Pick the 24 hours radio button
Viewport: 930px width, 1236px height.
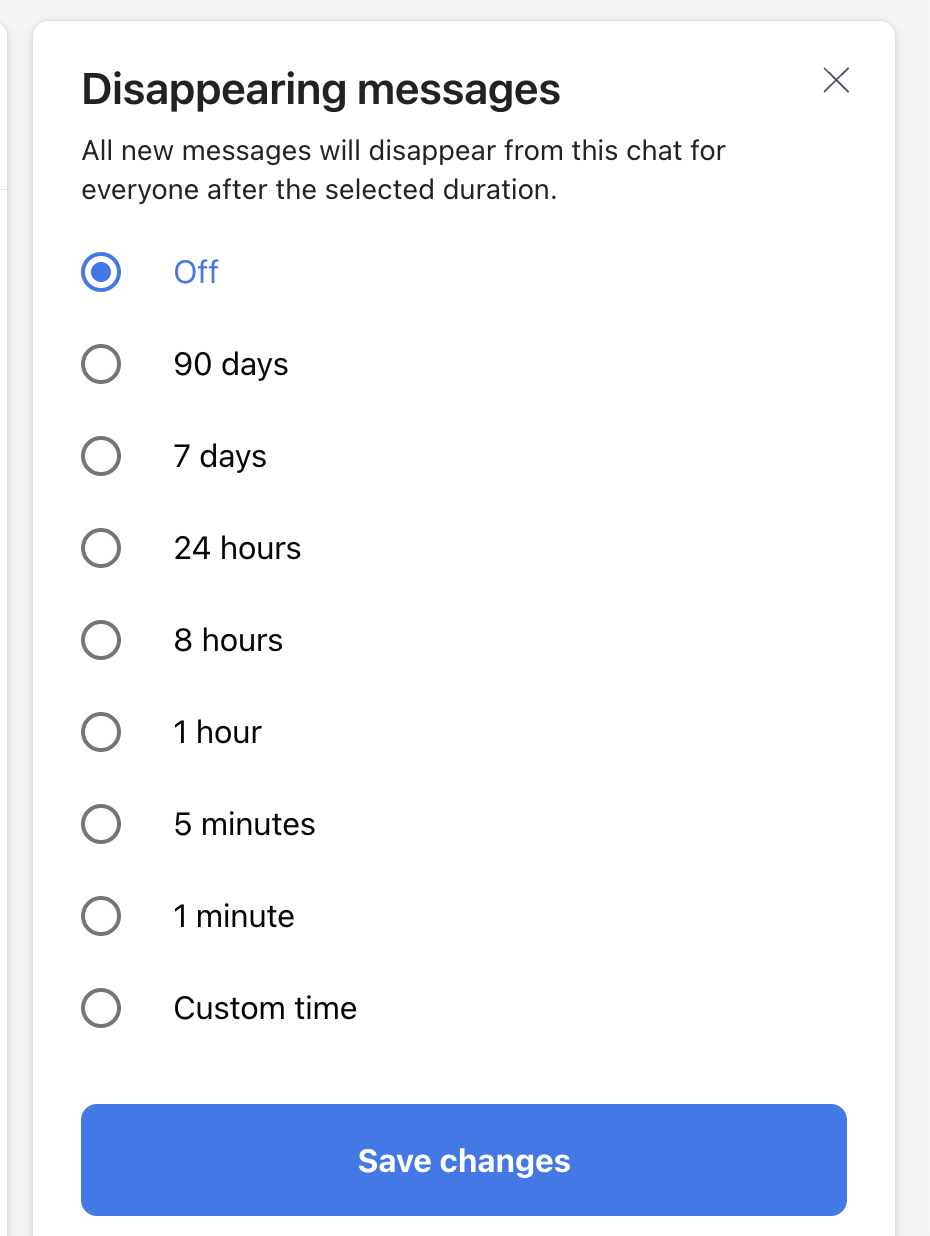pyautogui.click(x=101, y=548)
